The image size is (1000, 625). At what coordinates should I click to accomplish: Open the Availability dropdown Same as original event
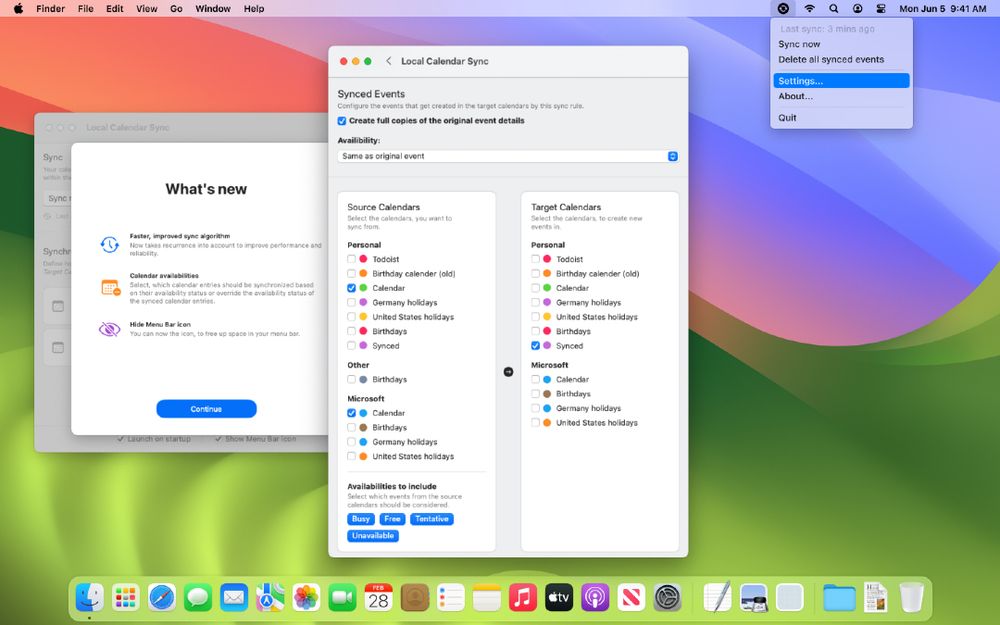tap(508, 156)
